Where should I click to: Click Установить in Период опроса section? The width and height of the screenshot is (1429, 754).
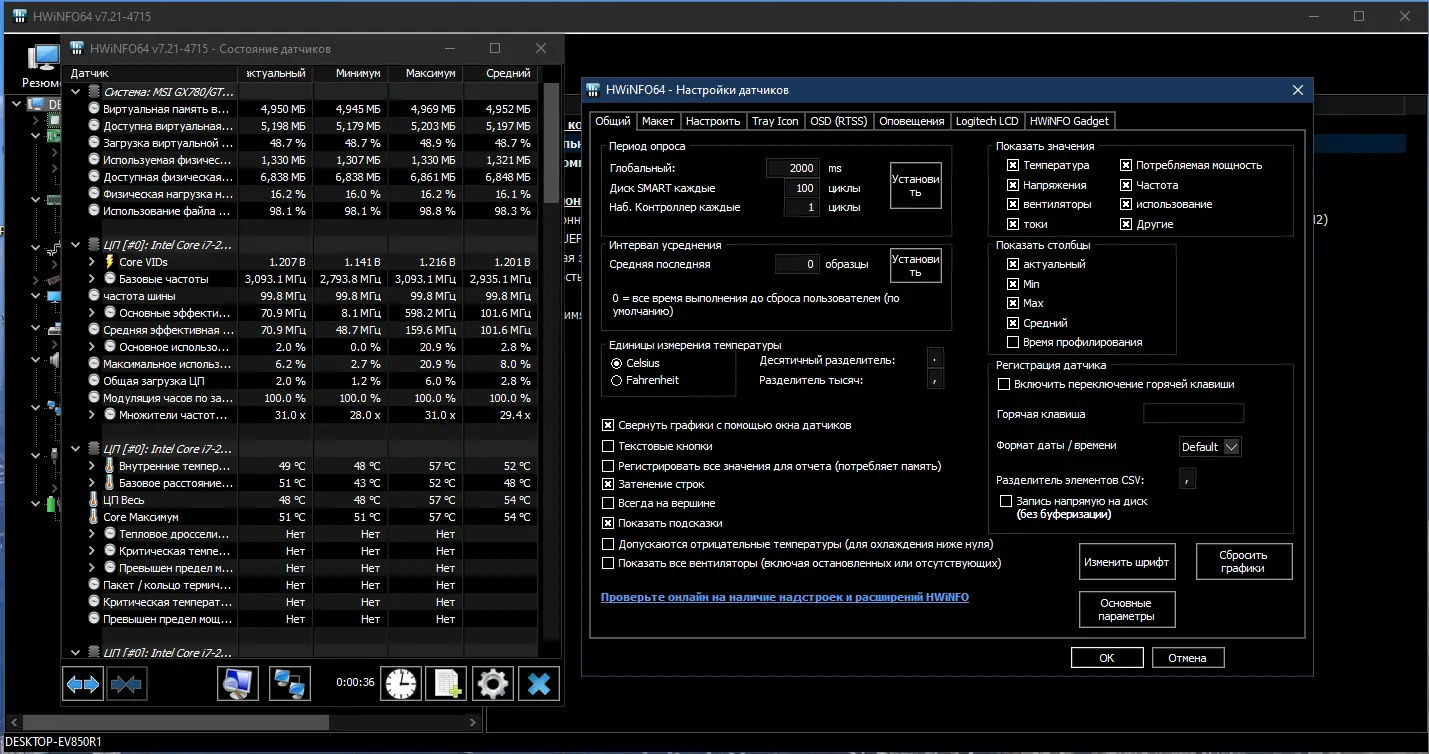(x=916, y=186)
